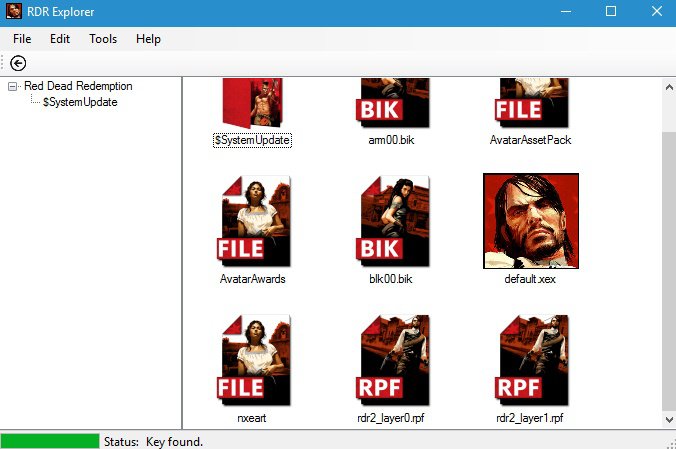
Task: Click the green status progress bar
Action: [x=50, y=441]
